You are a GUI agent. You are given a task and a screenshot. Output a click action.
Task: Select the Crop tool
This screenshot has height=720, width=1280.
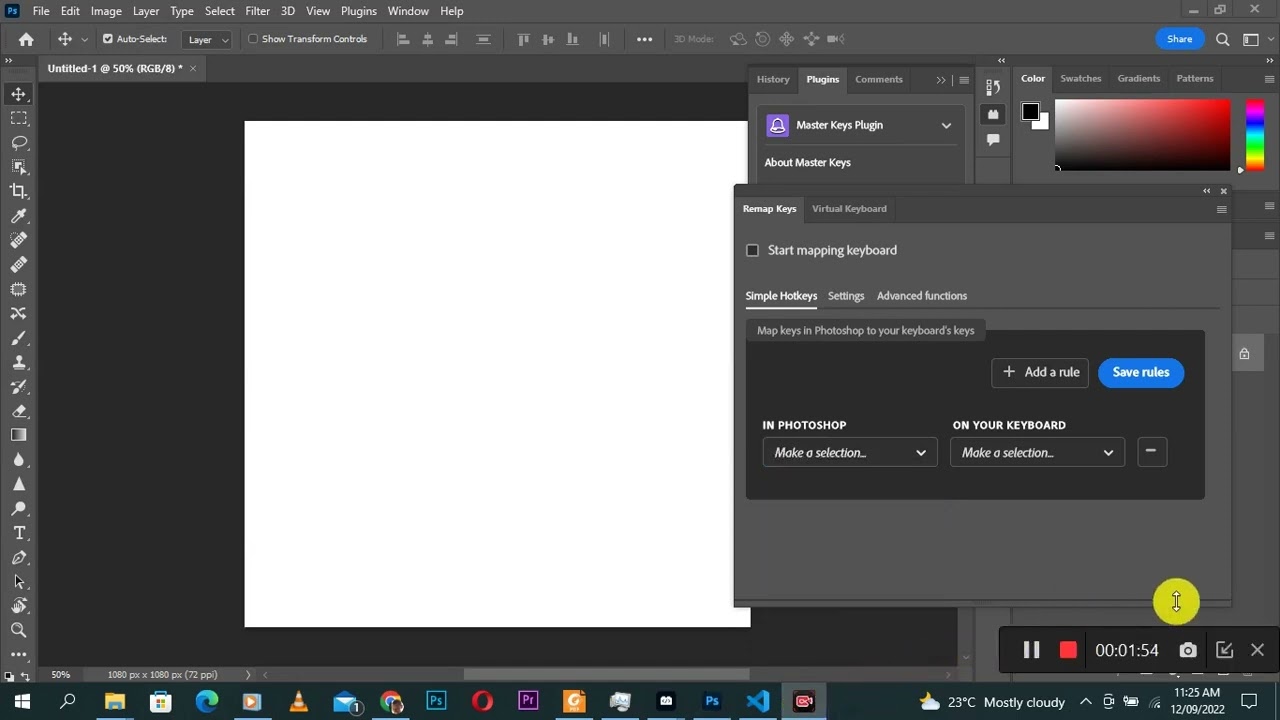pyautogui.click(x=19, y=191)
